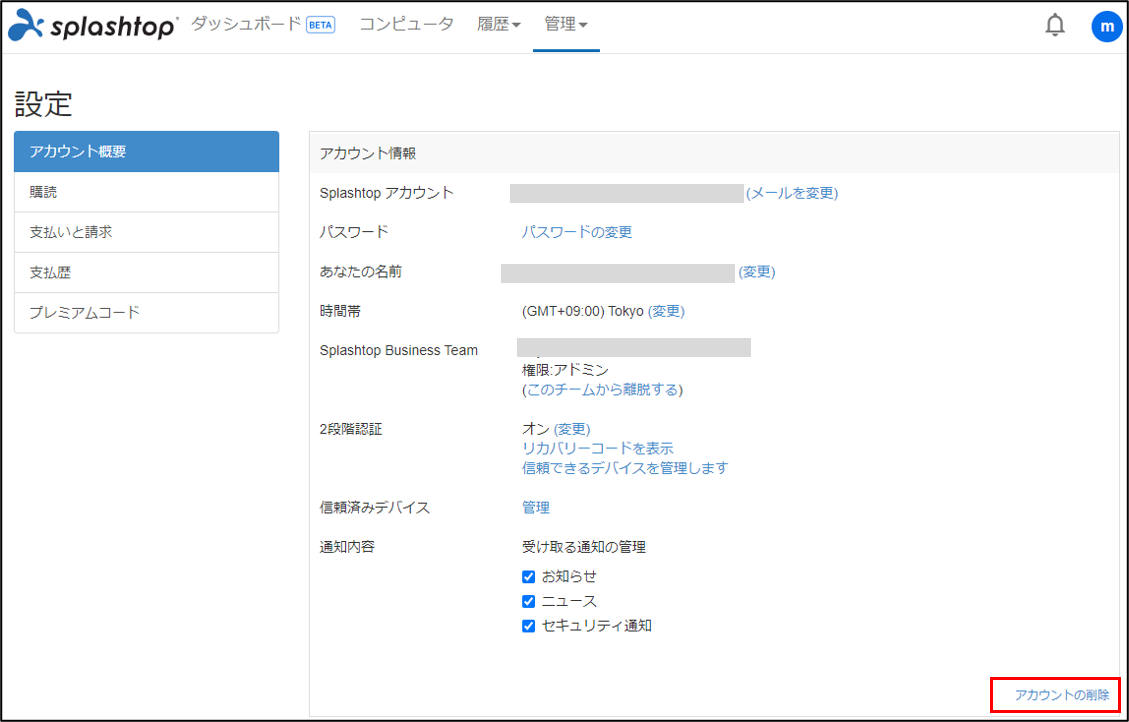The width and height of the screenshot is (1129, 722).
Task: Open the user avatar menu
Action: click(1107, 27)
